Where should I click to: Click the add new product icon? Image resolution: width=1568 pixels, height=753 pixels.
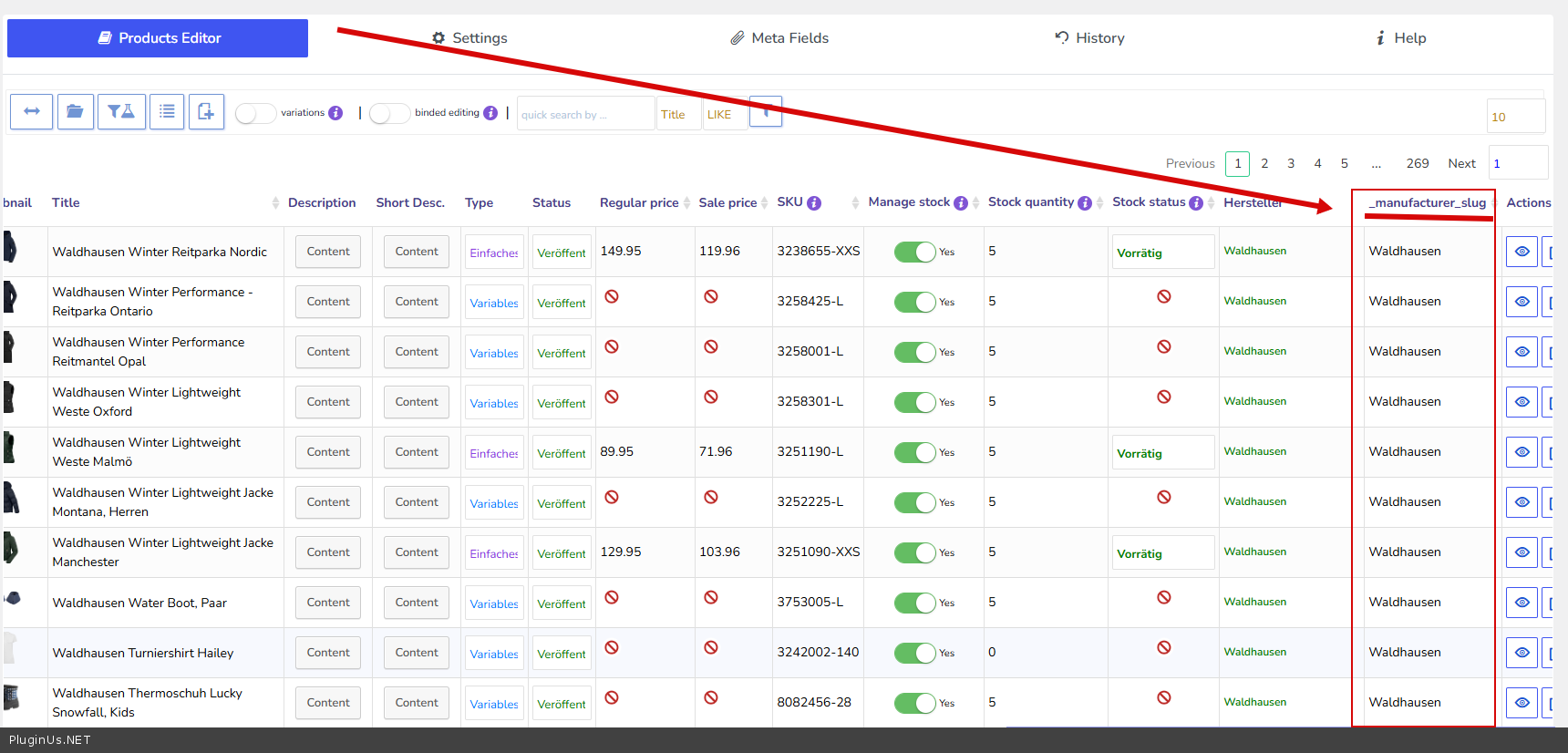206,111
